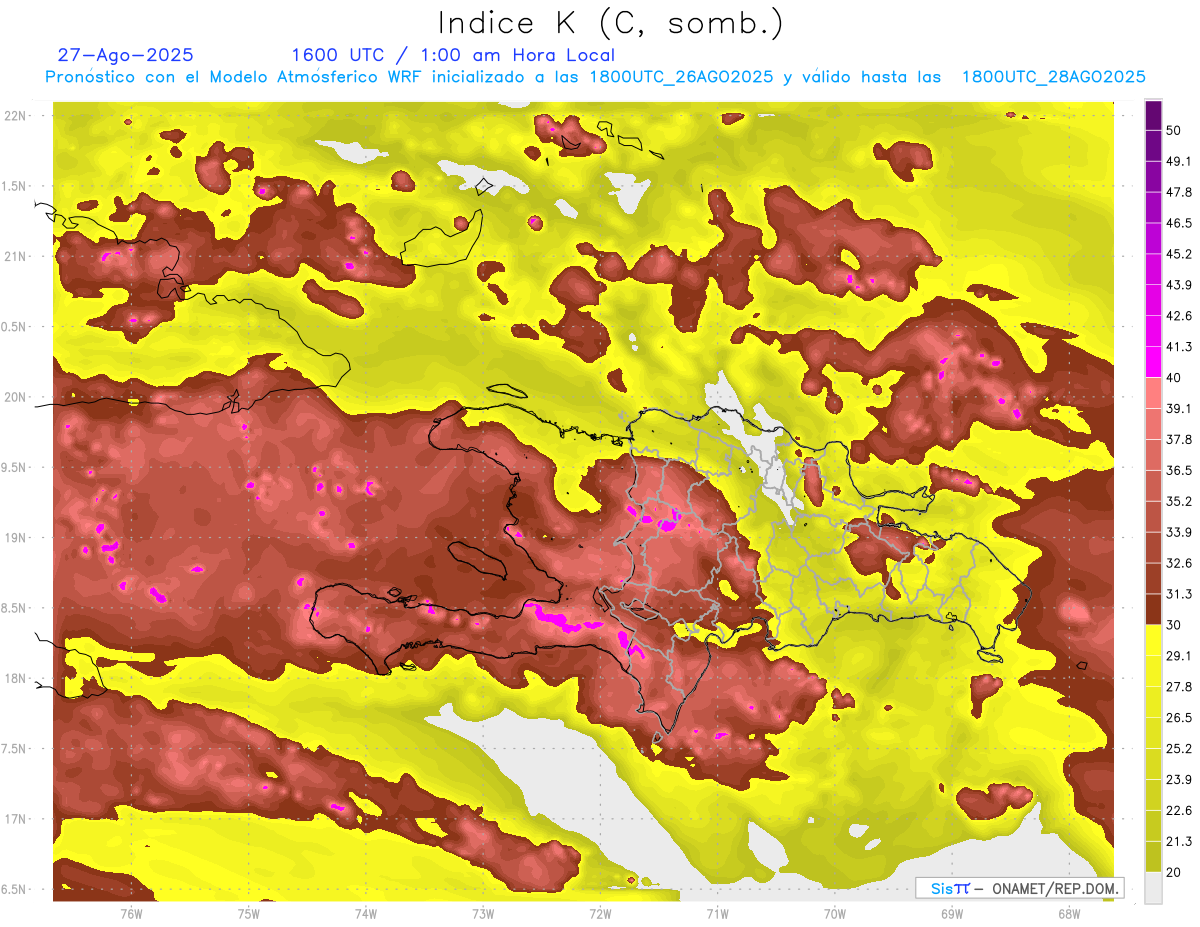This screenshot has height=927, width=1200.
Task: Click the colorbar value "21.3"
Action: [1179, 841]
